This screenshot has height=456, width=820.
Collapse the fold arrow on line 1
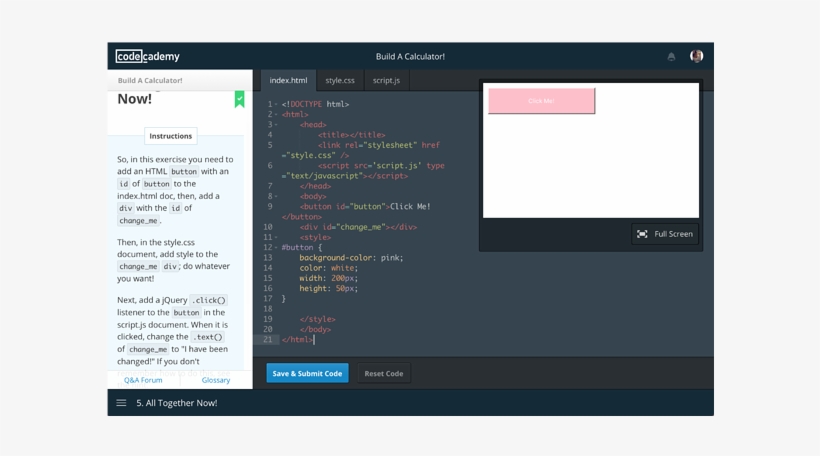(x=277, y=105)
